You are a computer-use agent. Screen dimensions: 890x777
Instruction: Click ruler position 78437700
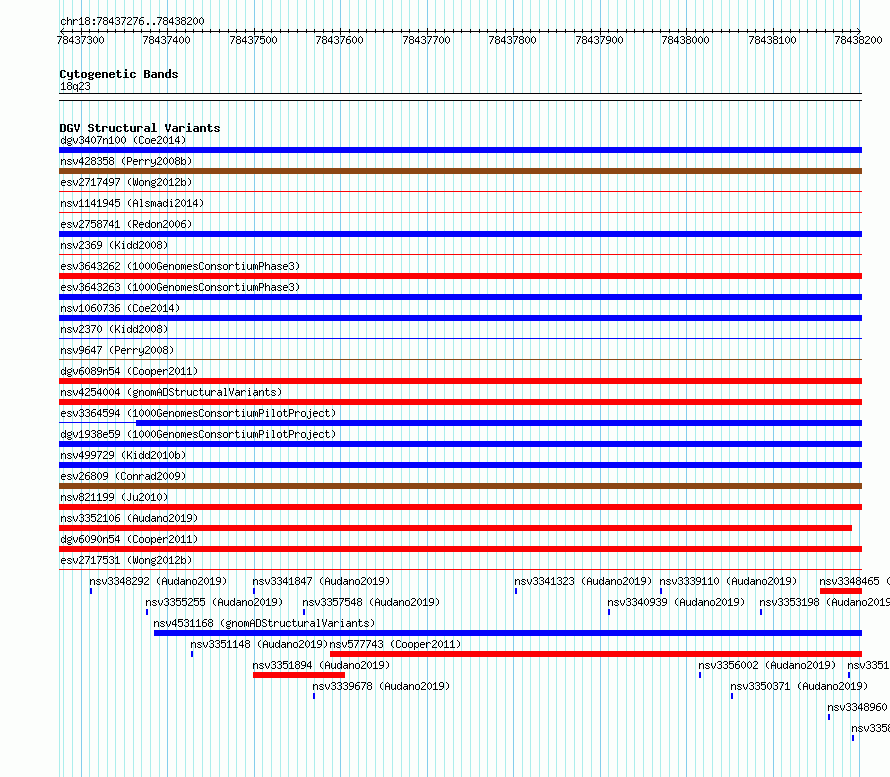426,40
